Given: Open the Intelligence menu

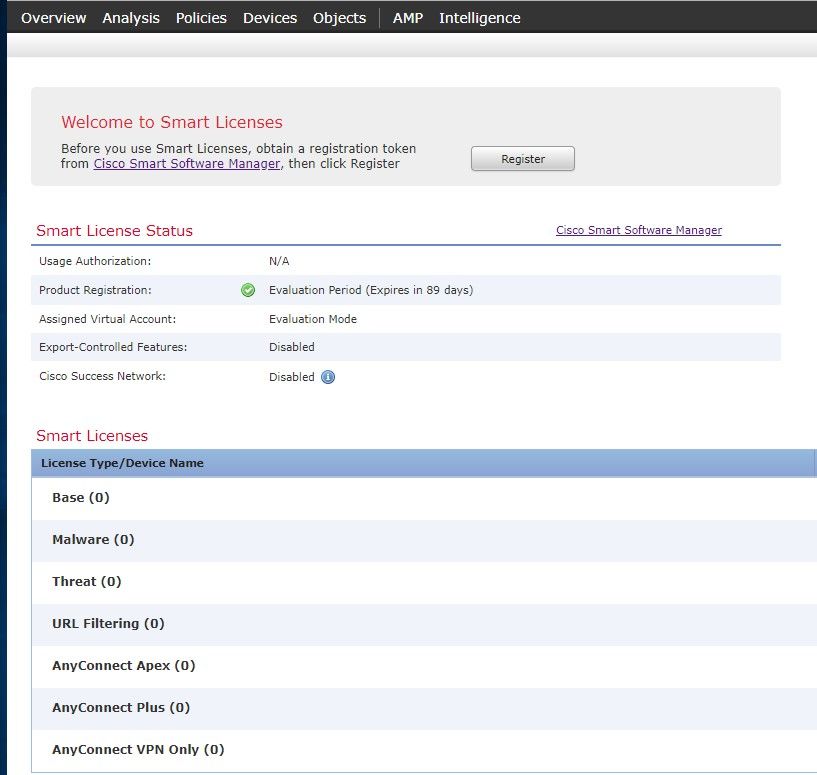Looking at the screenshot, I should pyautogui.click(x=479, y=18).
